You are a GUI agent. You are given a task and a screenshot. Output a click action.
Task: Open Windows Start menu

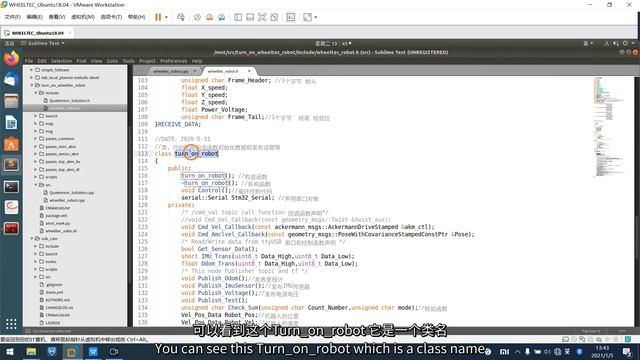click(10, 351)
